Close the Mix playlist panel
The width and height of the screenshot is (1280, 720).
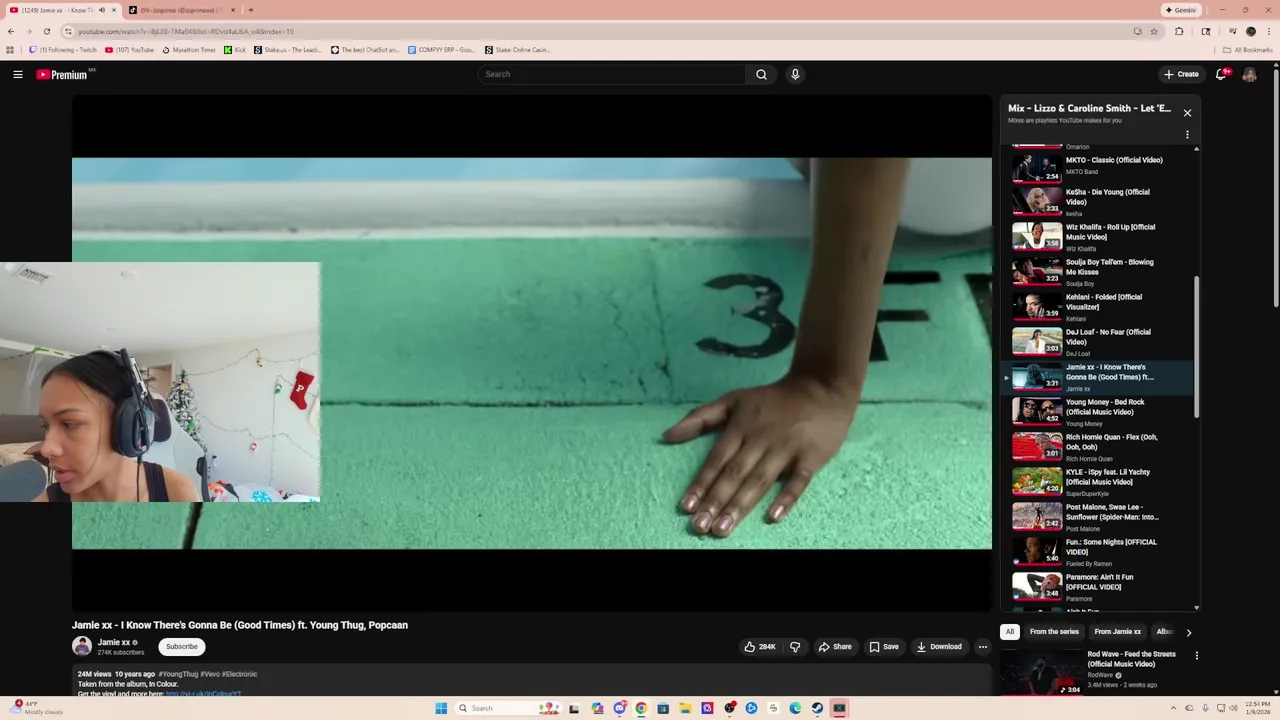pos(1187,113)
